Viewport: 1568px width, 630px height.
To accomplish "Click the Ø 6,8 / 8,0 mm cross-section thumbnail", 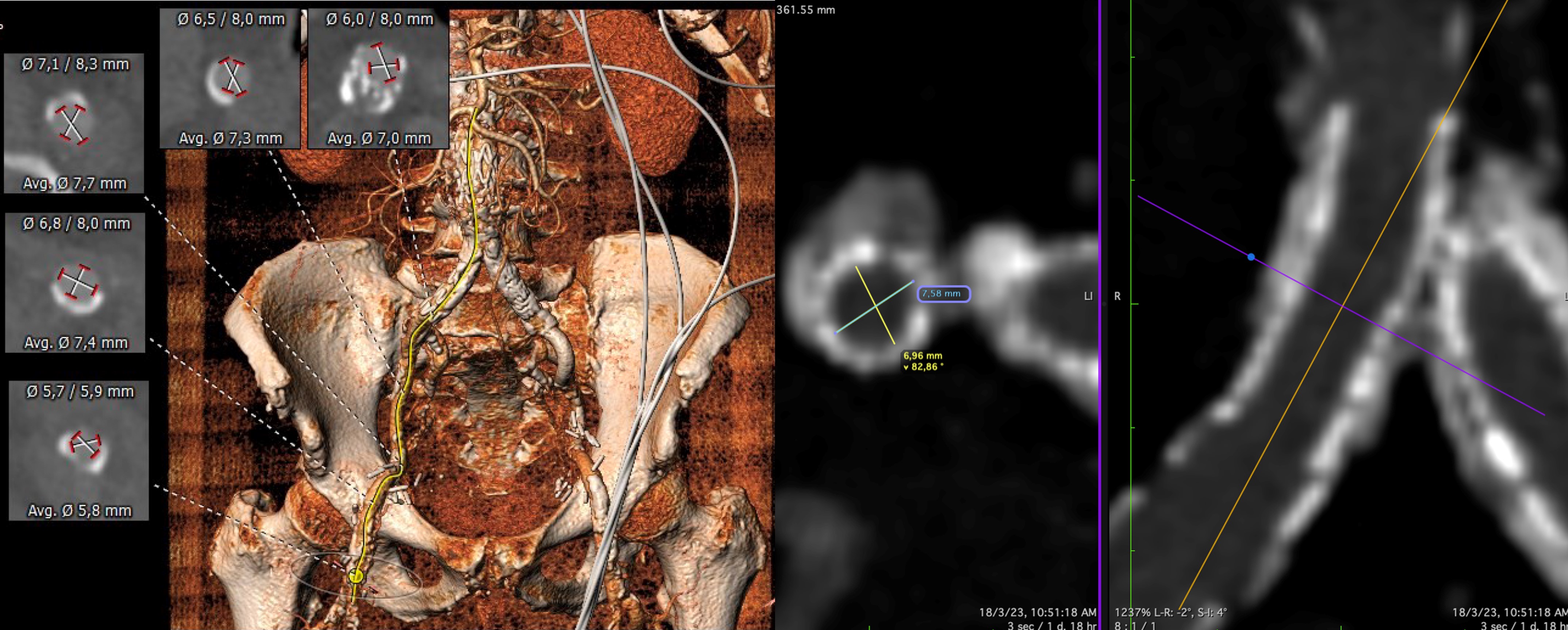I will coord(76,283).
